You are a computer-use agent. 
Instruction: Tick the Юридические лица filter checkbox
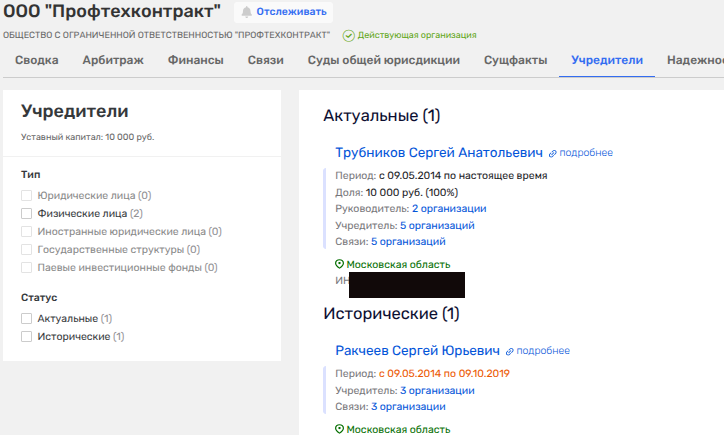[x=27, y=195]
